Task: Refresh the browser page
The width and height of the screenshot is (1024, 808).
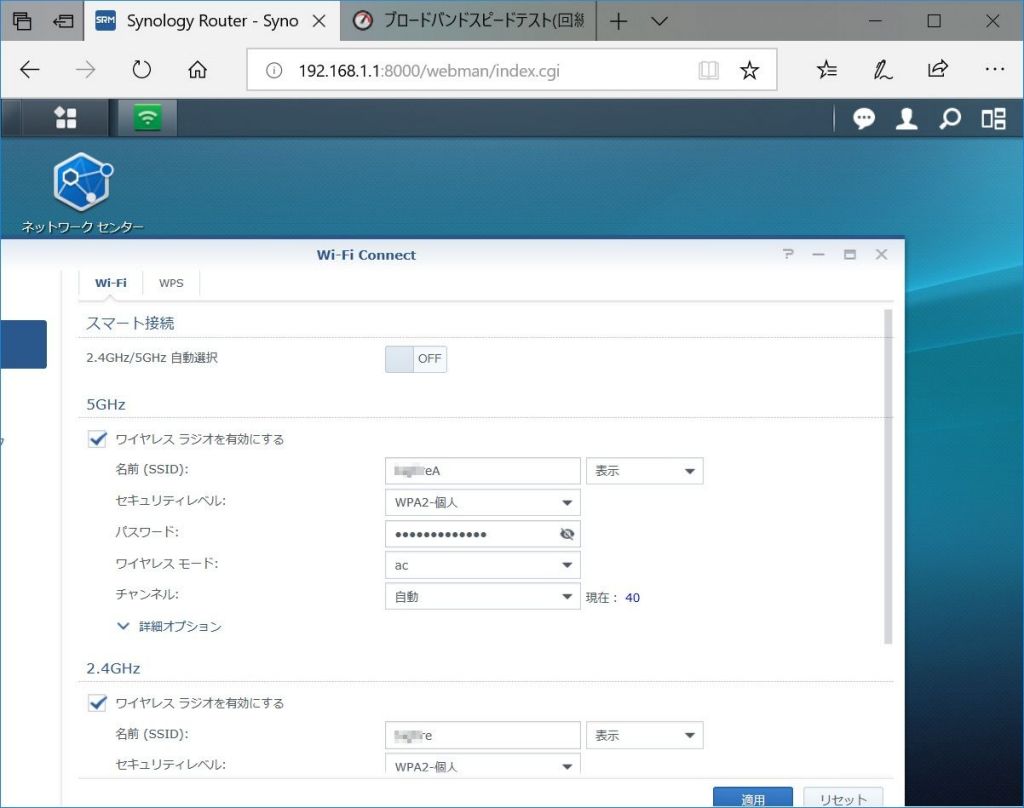Action: [x=141, y=70]
